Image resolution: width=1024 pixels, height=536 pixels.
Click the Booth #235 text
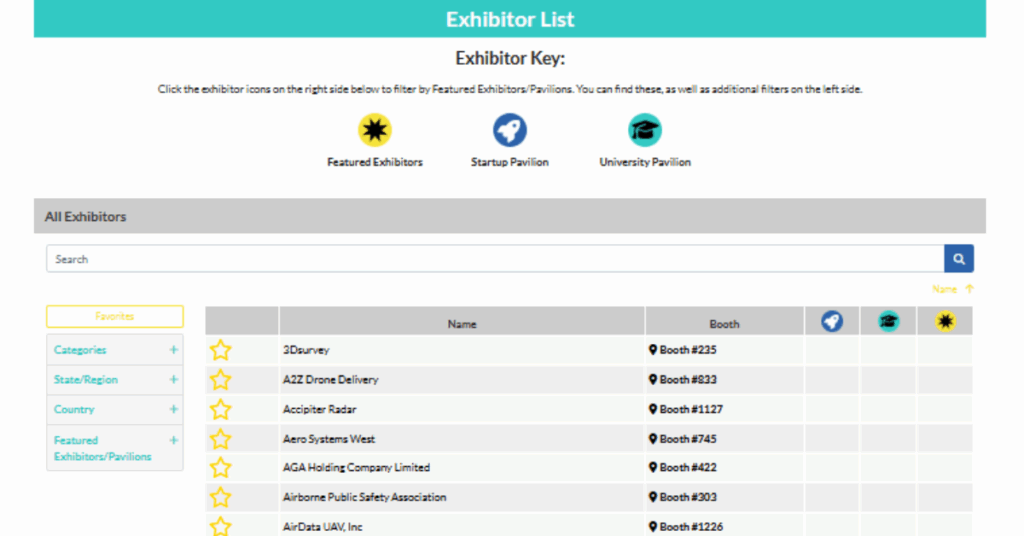tap(688, 350)
